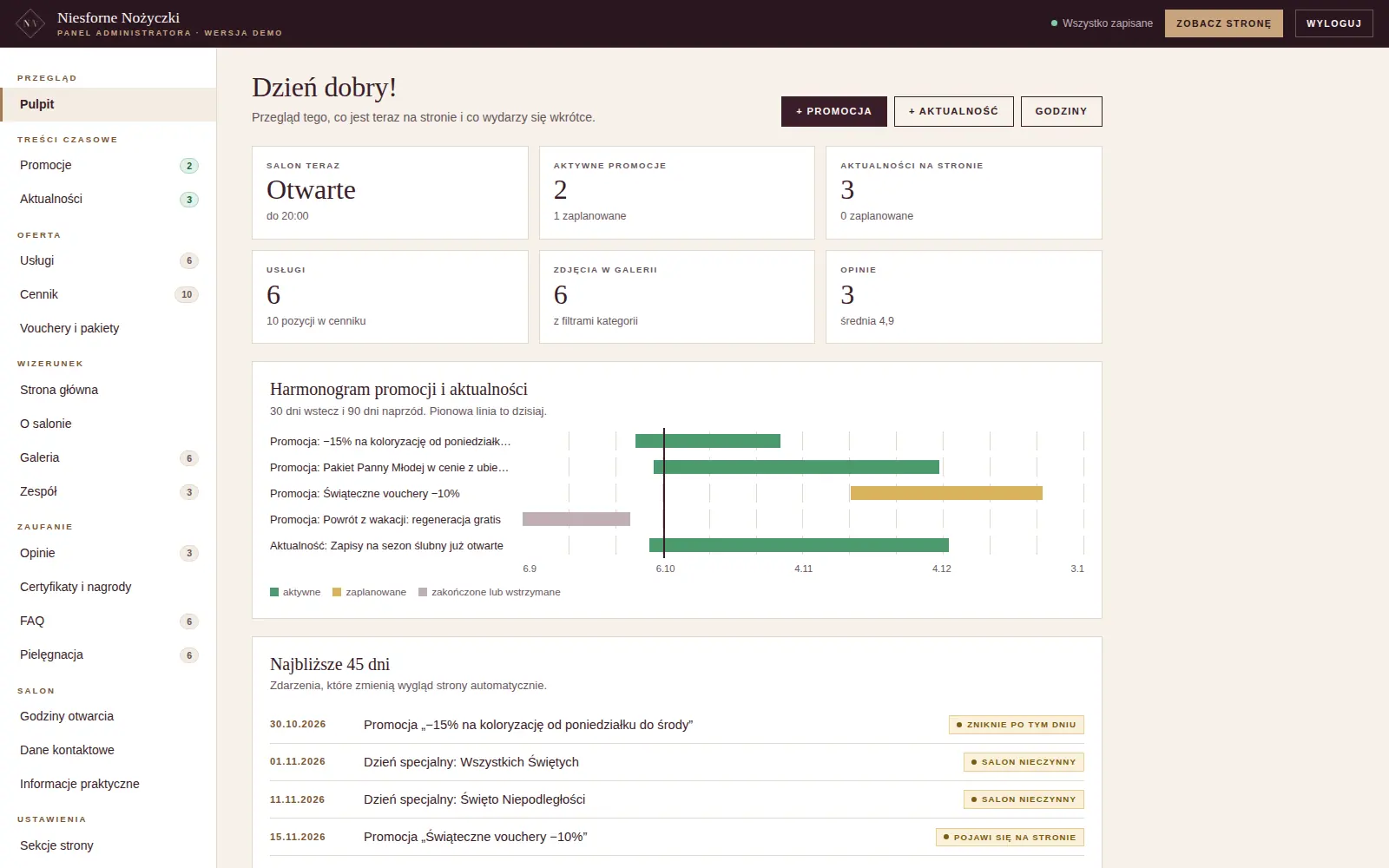The height and width of the screenshot is (868, 1389).
Task: Open Informacje praktyczne
Action: pos(108,784)
